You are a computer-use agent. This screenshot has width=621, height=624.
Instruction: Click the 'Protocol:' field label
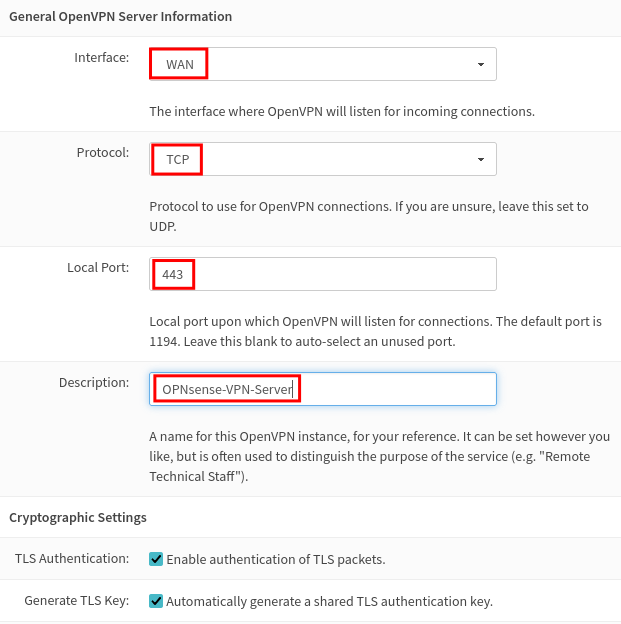pyautogui.click(x=103, y=152)
